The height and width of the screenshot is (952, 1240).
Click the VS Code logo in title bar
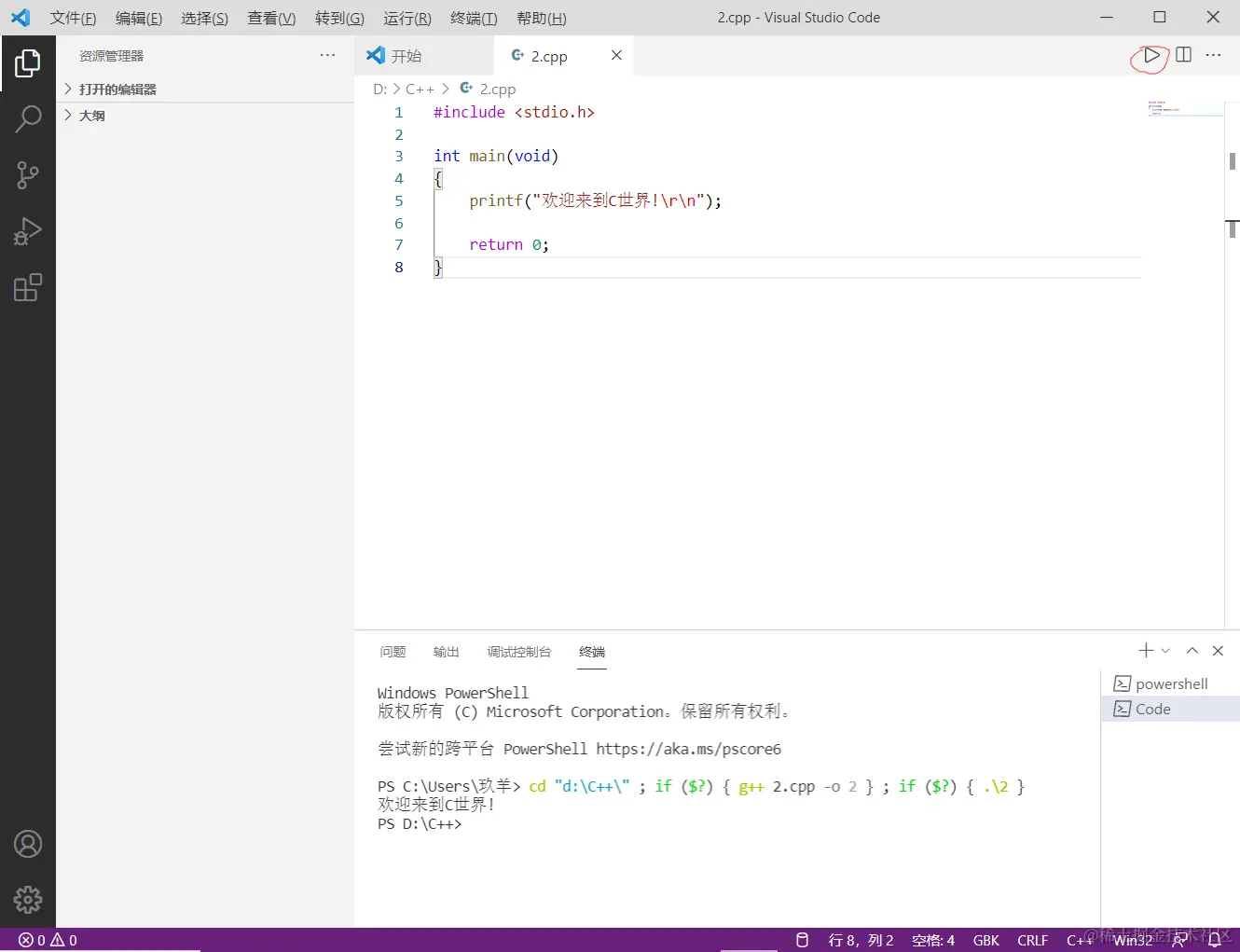21,18
